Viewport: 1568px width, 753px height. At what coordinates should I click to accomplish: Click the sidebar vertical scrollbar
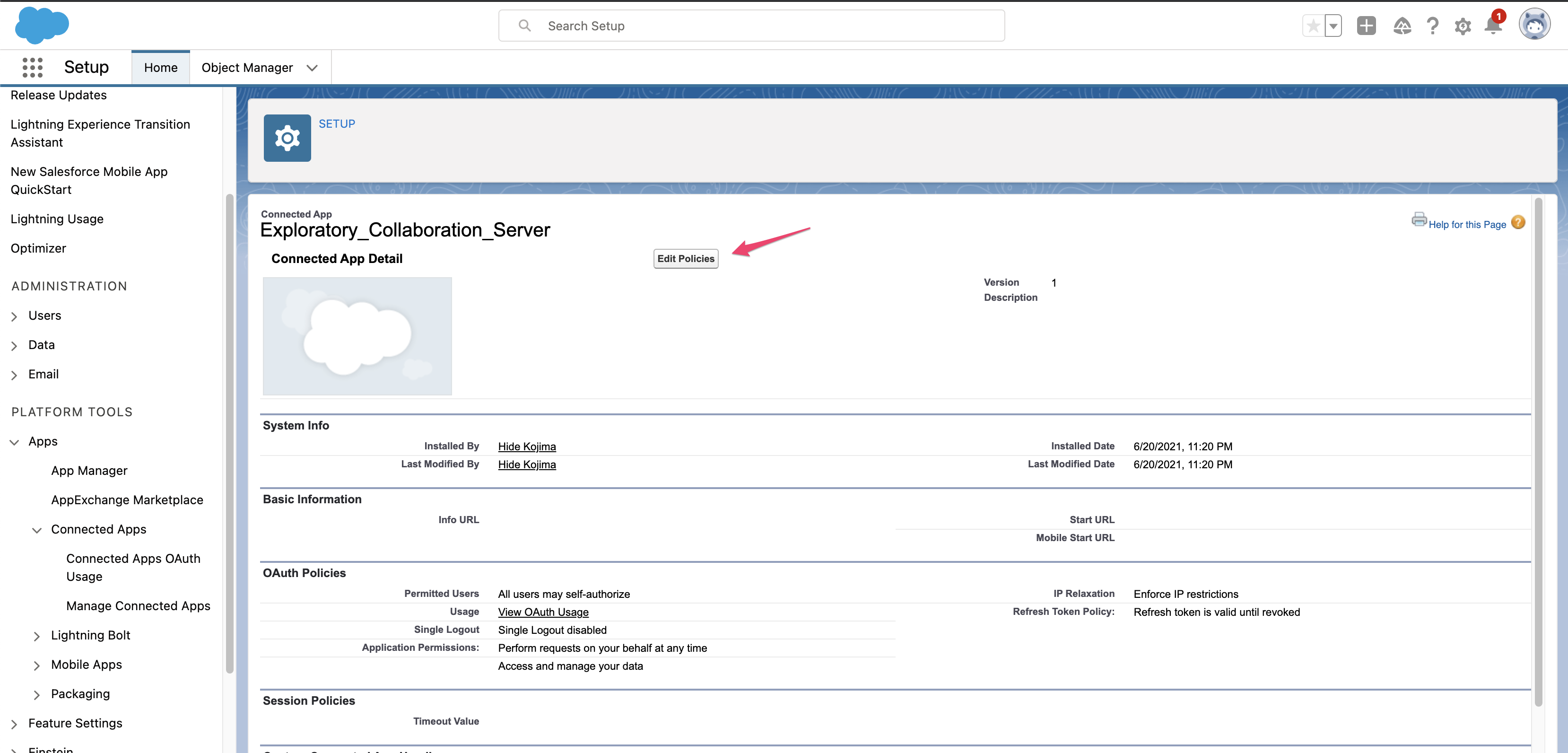point(229,433)
